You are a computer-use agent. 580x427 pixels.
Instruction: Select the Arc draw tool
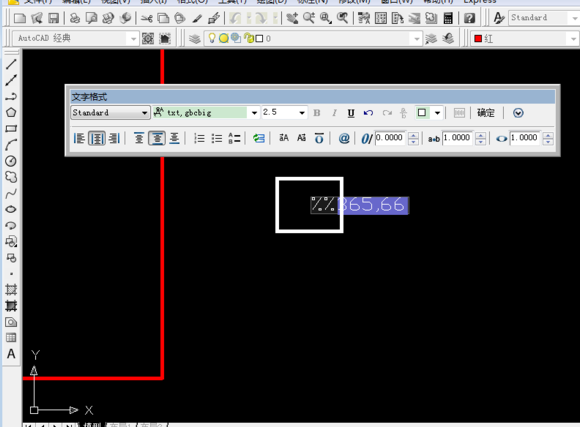[x=11, y=145]
